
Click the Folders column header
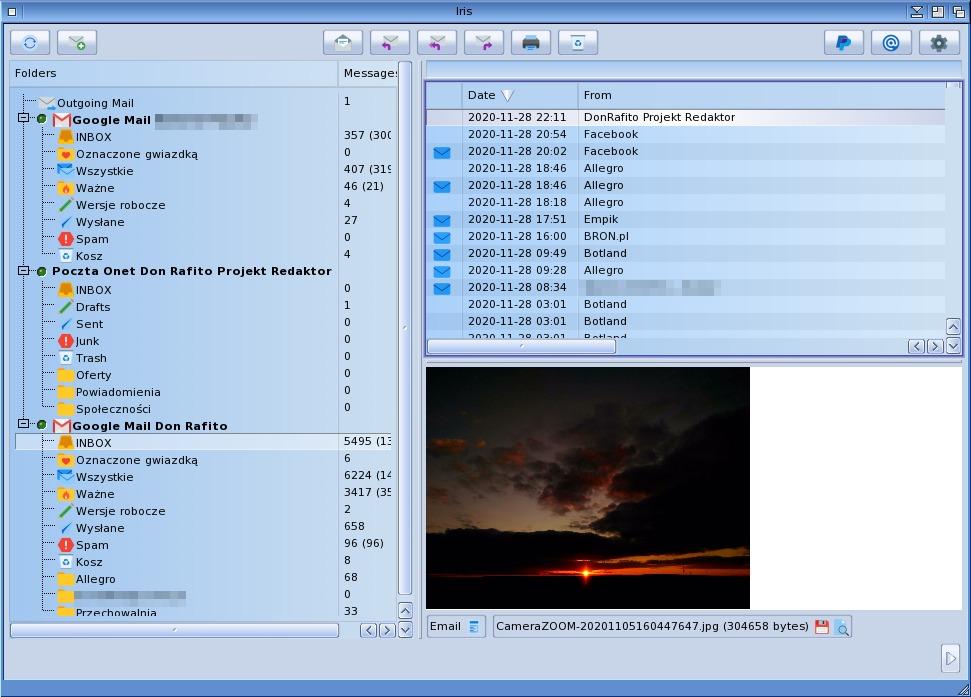174,74
